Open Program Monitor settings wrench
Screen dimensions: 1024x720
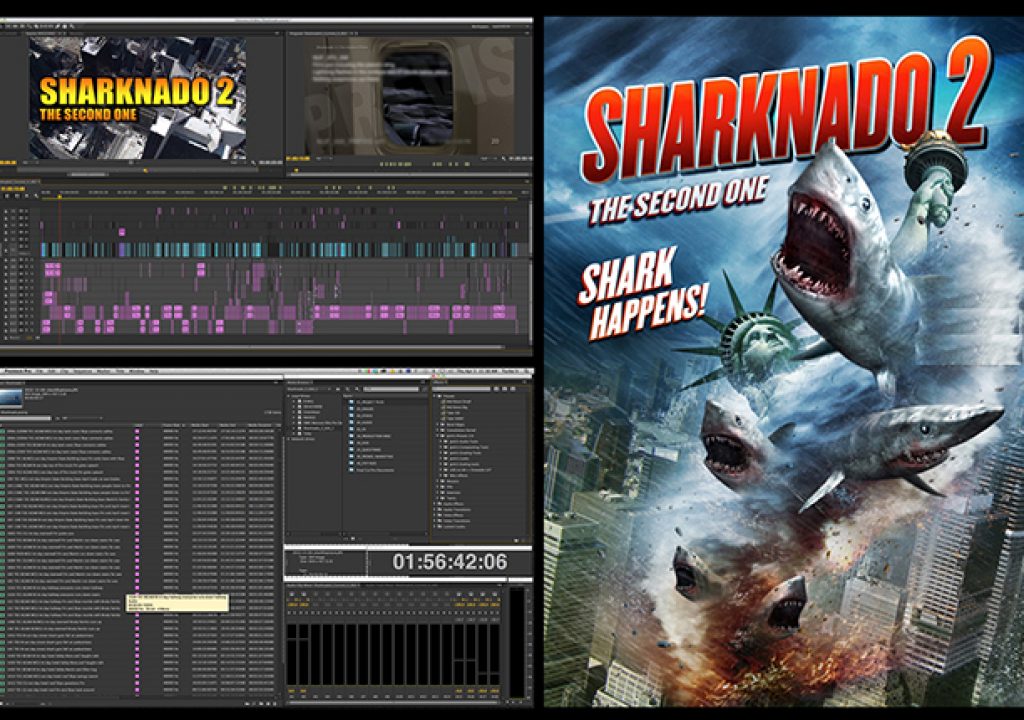(x=504, y=159)
